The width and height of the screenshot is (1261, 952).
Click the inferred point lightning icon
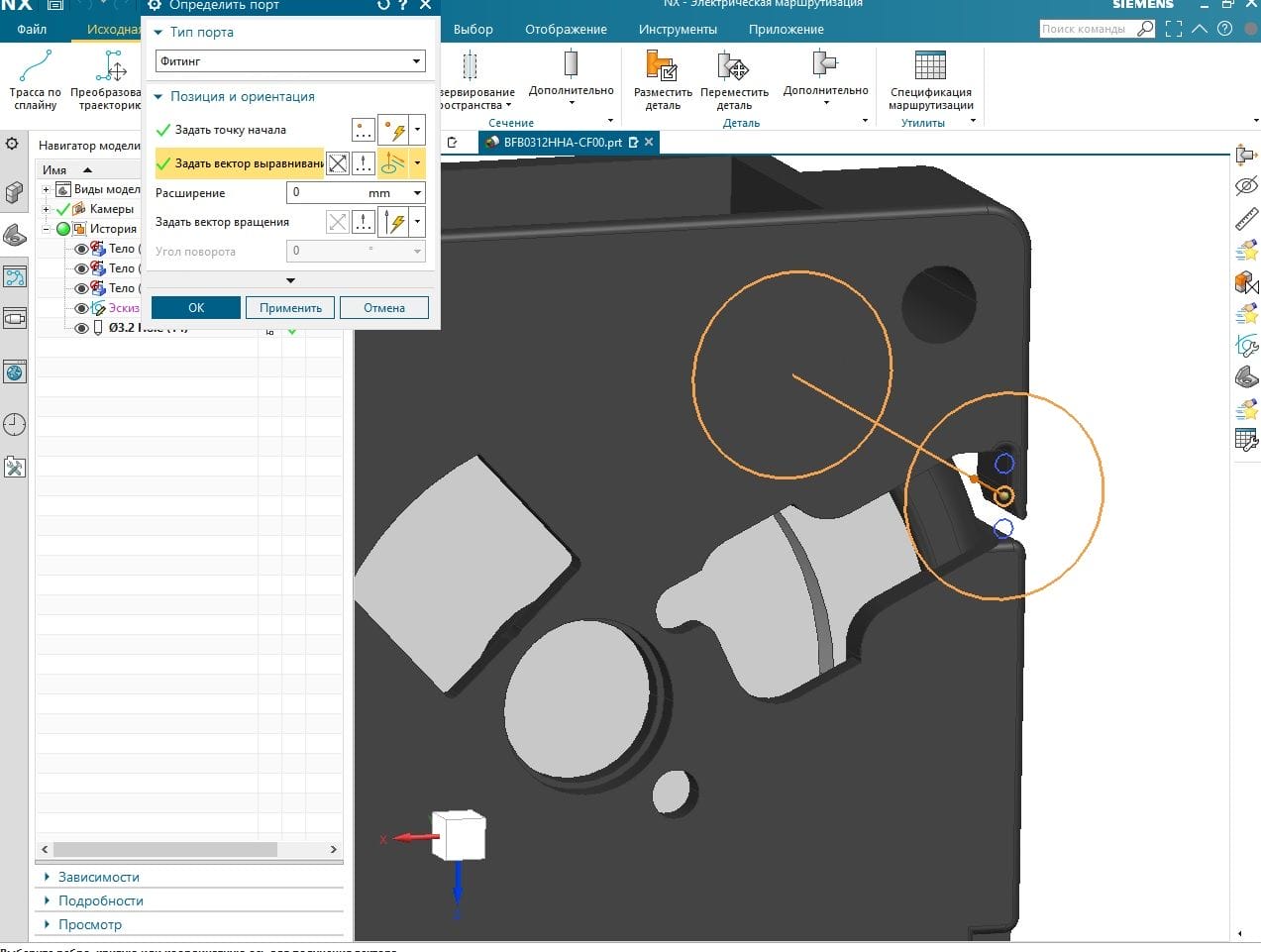[x=394, y=130]
